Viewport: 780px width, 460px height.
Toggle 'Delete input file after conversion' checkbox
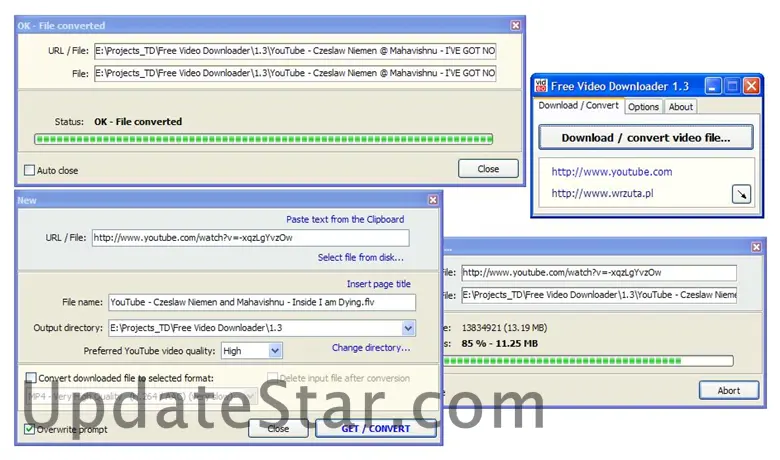(x=272, y=377)
